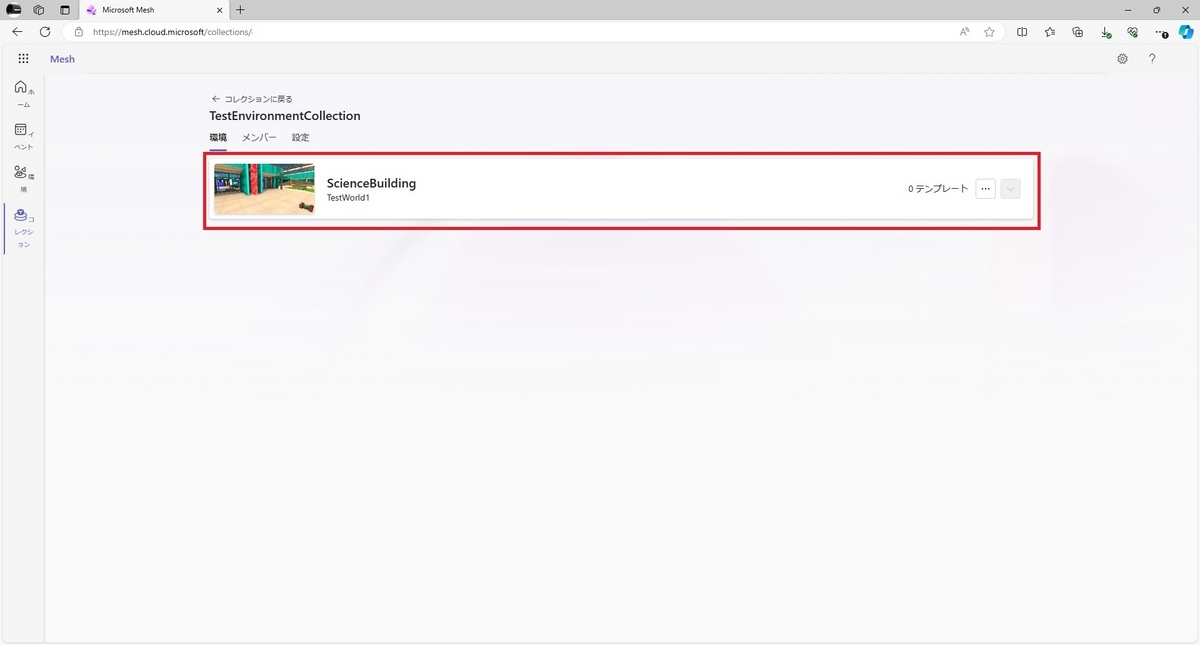Open the Read aloud icon in address bar
Screen dimensions: 1200x645
point(964,32)
